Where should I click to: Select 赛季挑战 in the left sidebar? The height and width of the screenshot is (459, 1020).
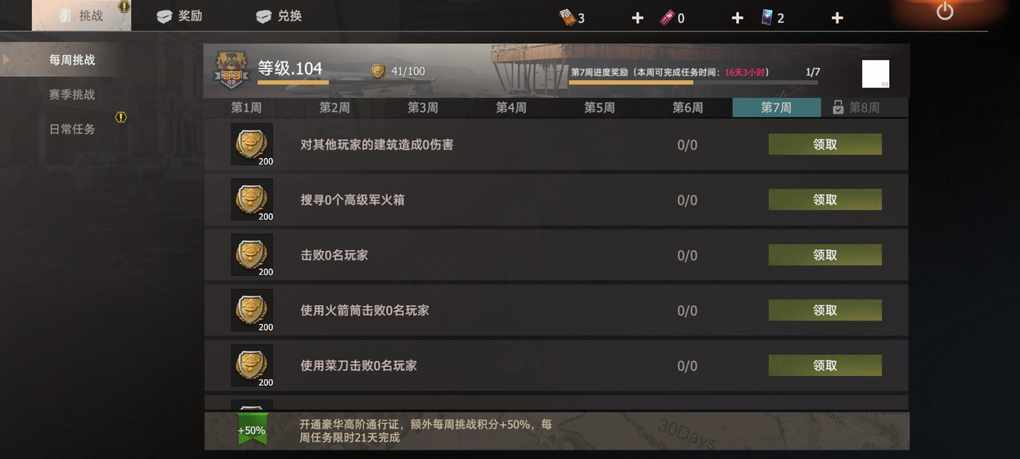[72, 95]
